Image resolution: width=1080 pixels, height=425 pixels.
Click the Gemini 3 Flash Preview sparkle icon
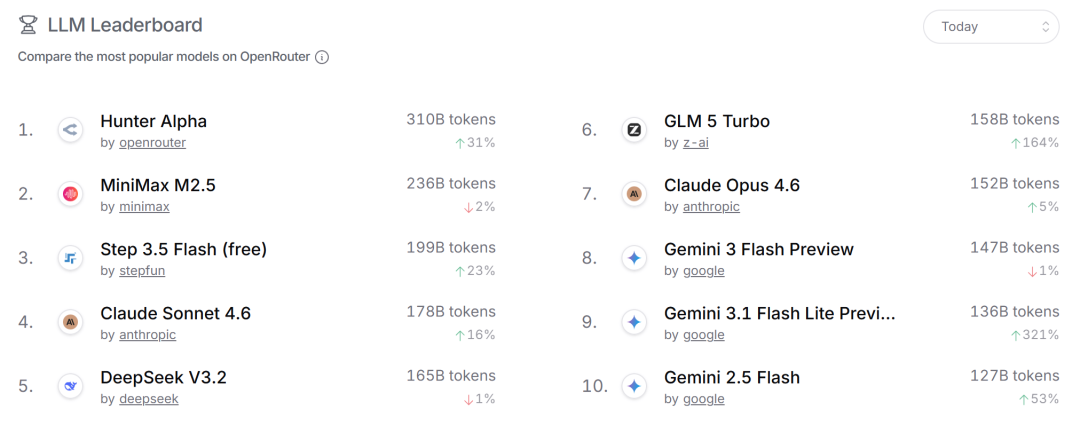point(633,258)
